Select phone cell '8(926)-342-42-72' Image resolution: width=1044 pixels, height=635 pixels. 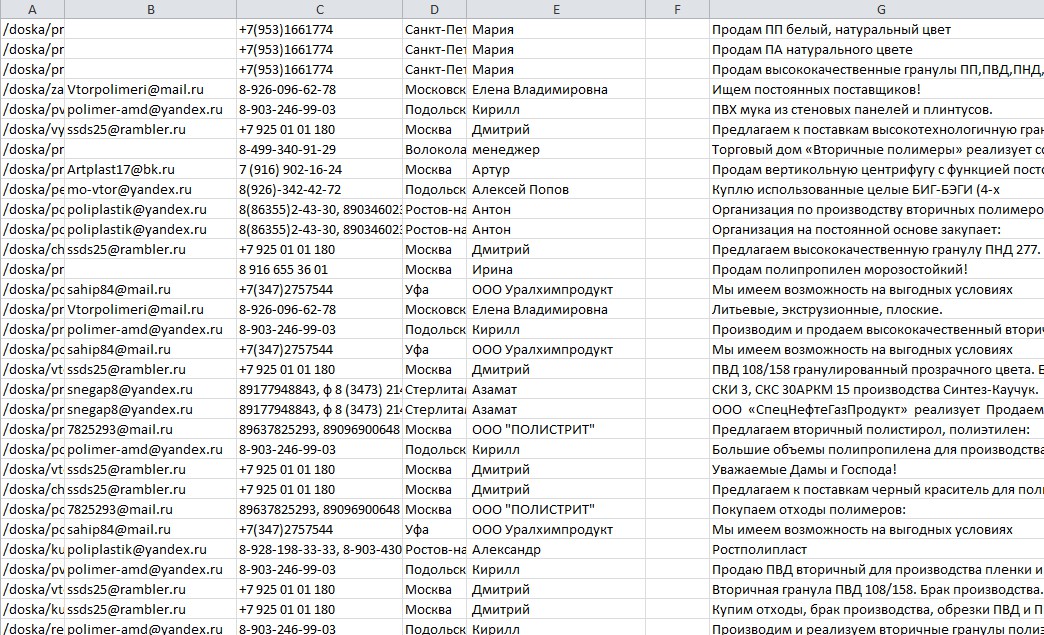tap(320, 189)
